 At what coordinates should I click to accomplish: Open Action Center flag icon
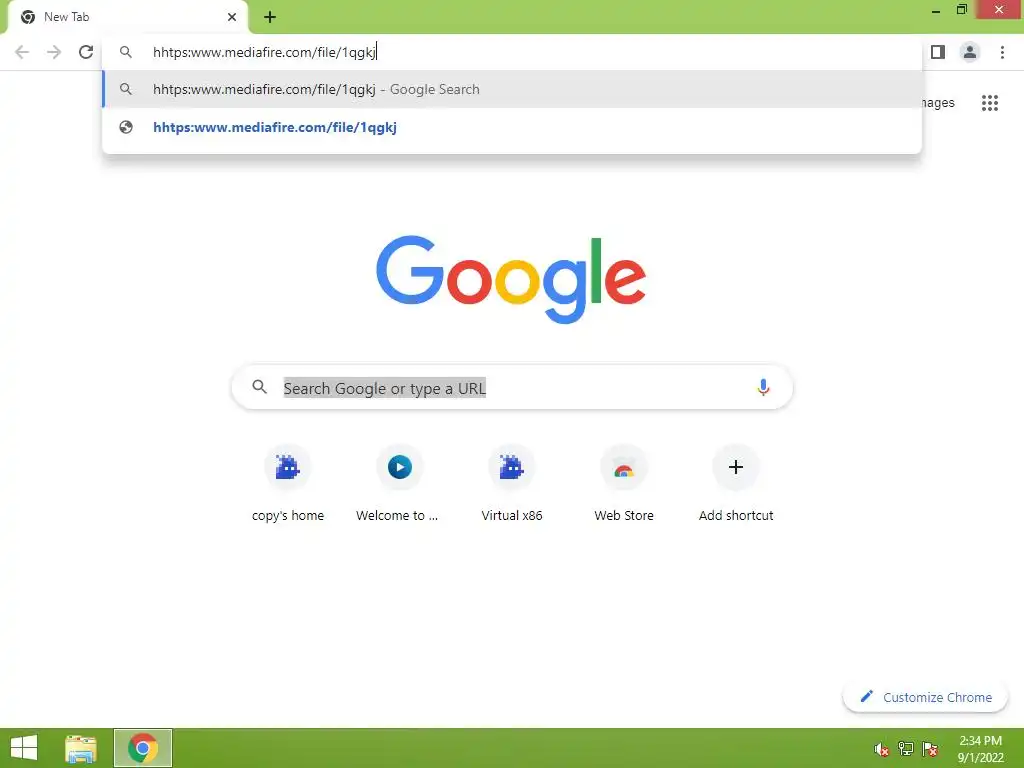point(930,749)
